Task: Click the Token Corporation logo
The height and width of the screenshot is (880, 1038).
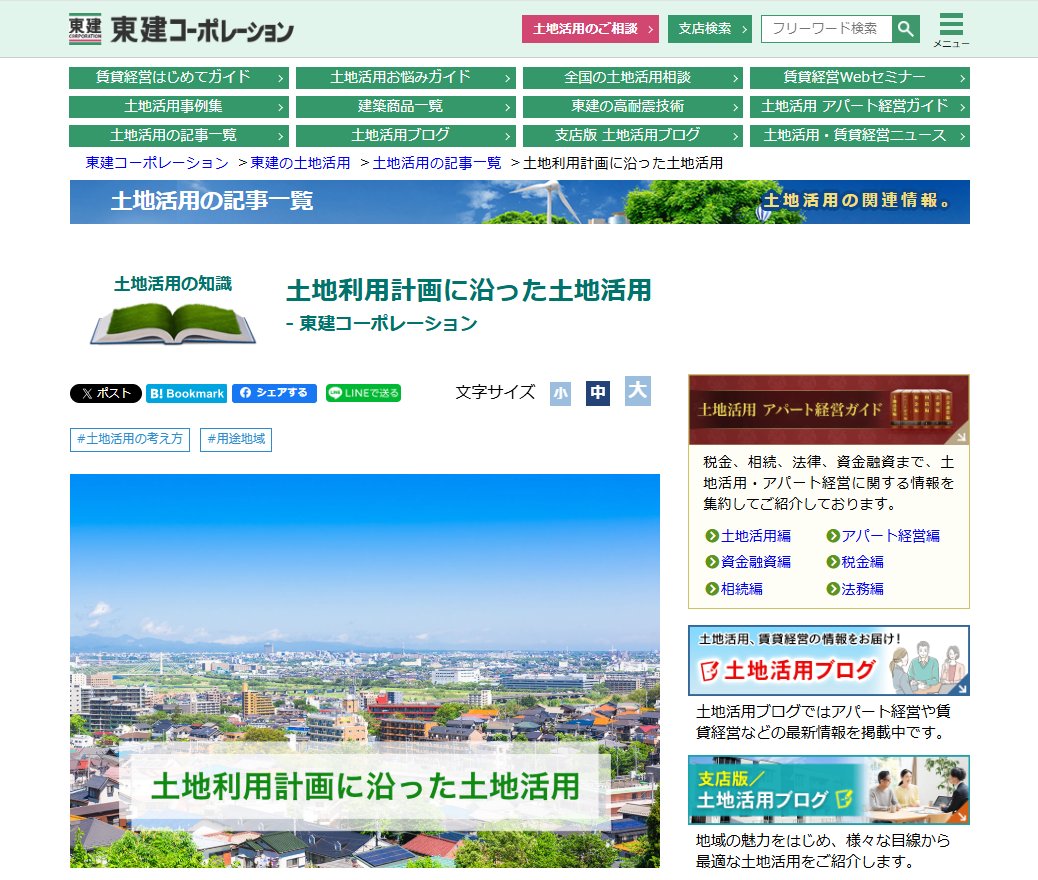Action: tap(181, 29)
